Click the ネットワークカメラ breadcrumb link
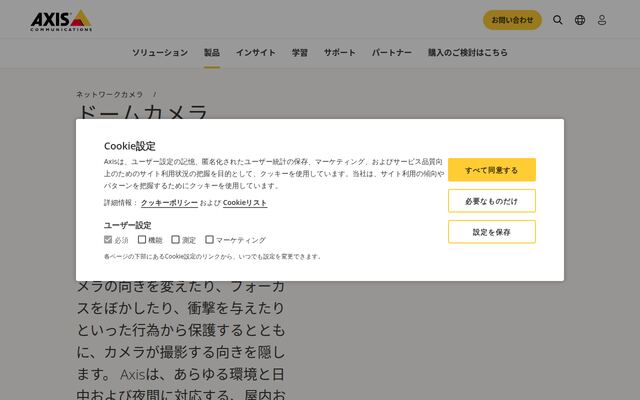Viewport: 640px width, 400px height. click(109, 94)
